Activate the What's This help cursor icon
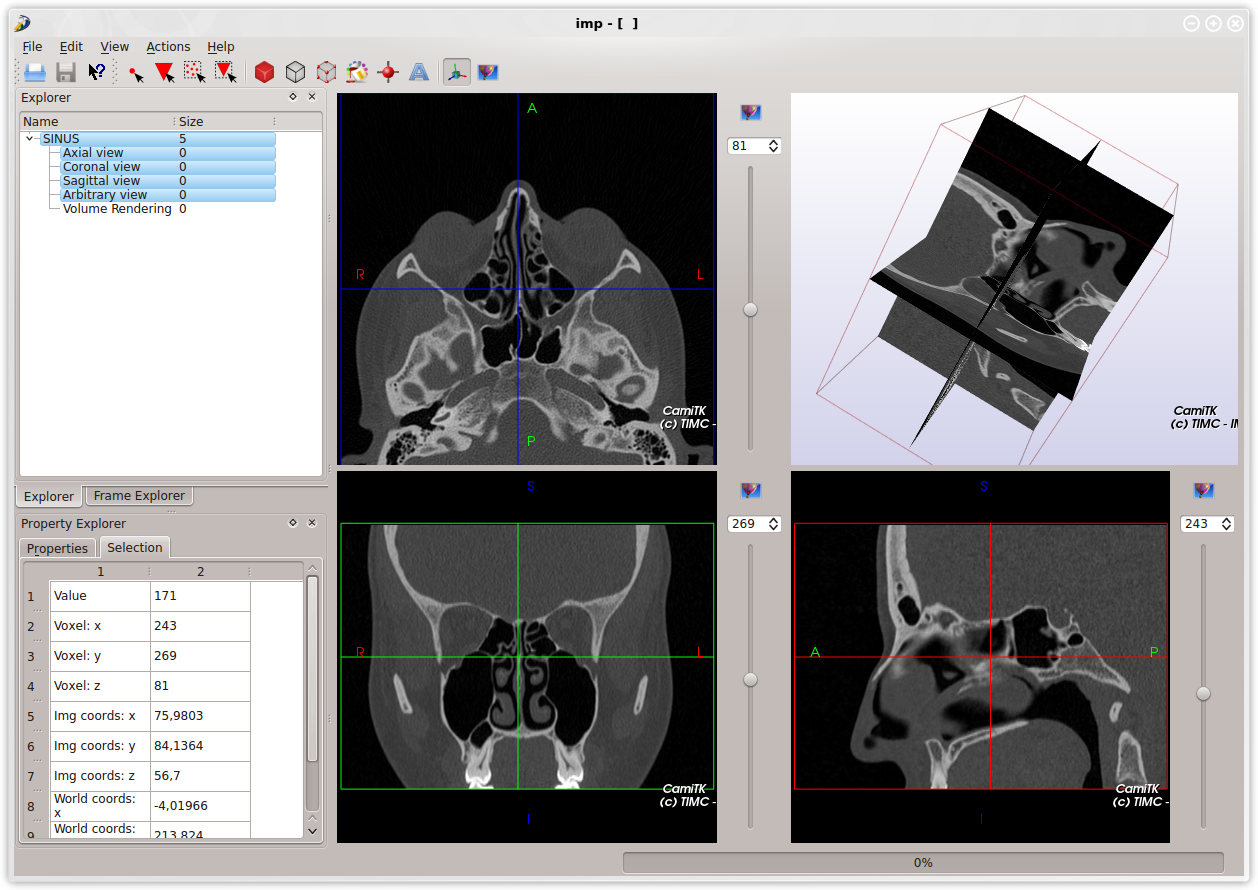The image size is (1258, 890). click(x=97, y=72)
